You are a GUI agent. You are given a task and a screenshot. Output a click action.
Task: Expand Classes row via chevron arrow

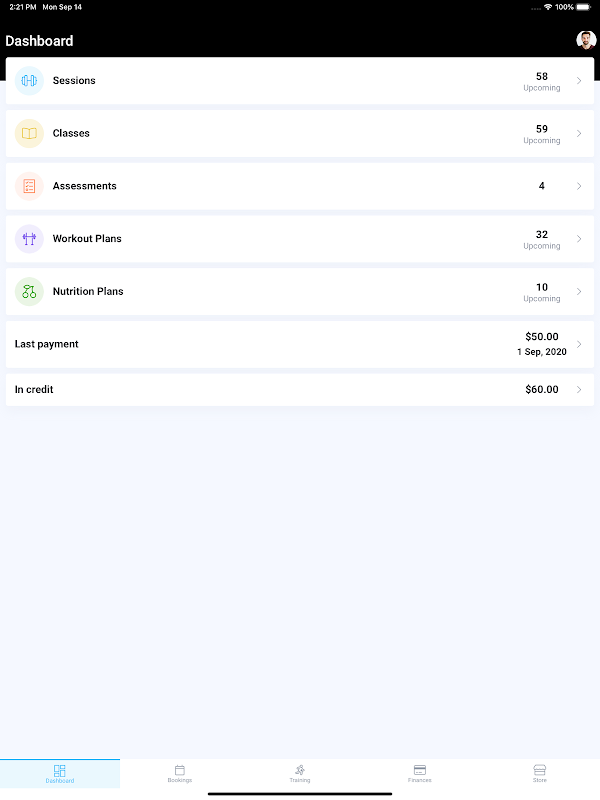click(579, 133)
